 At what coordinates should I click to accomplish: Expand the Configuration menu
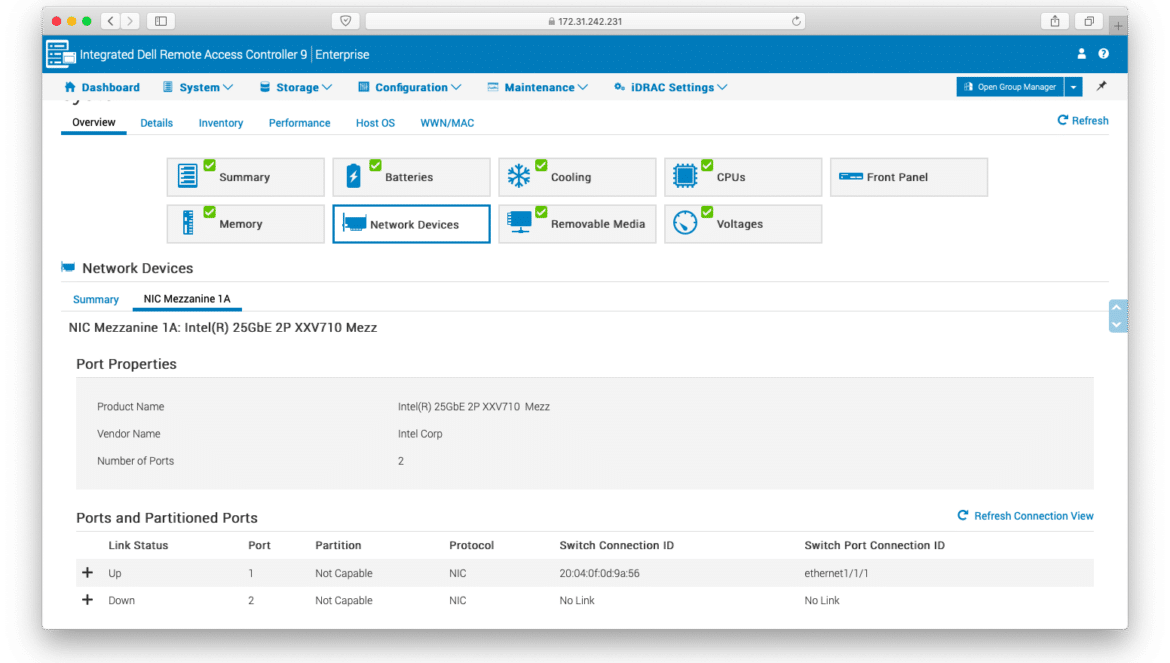click(410, 87)
